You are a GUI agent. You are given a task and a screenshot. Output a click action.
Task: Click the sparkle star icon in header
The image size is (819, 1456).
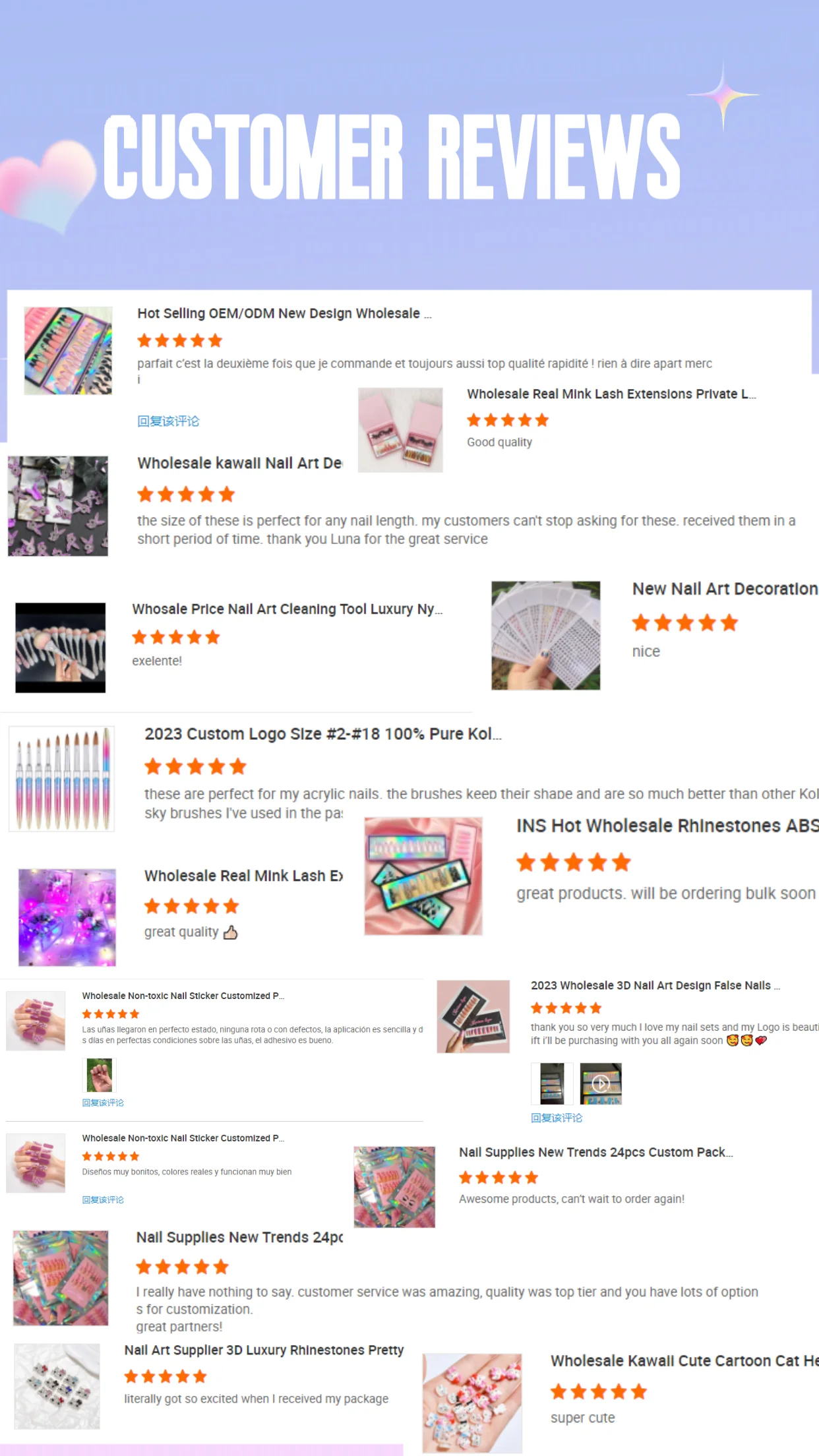[x=723, y=95]
